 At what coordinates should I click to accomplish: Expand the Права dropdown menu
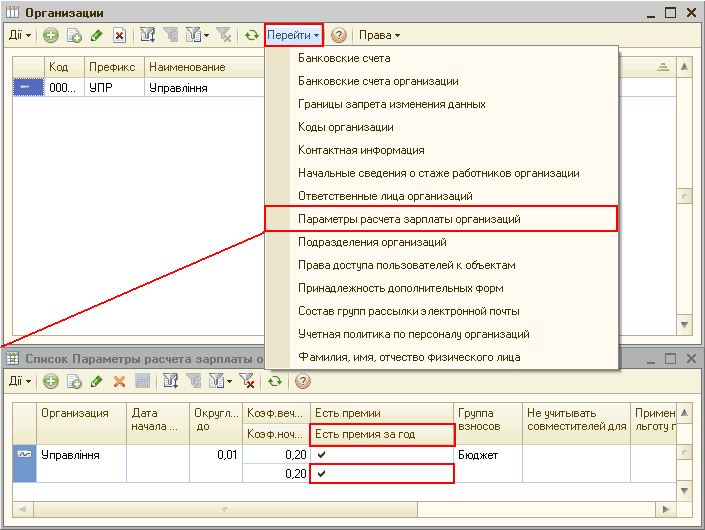pos(379,36)
